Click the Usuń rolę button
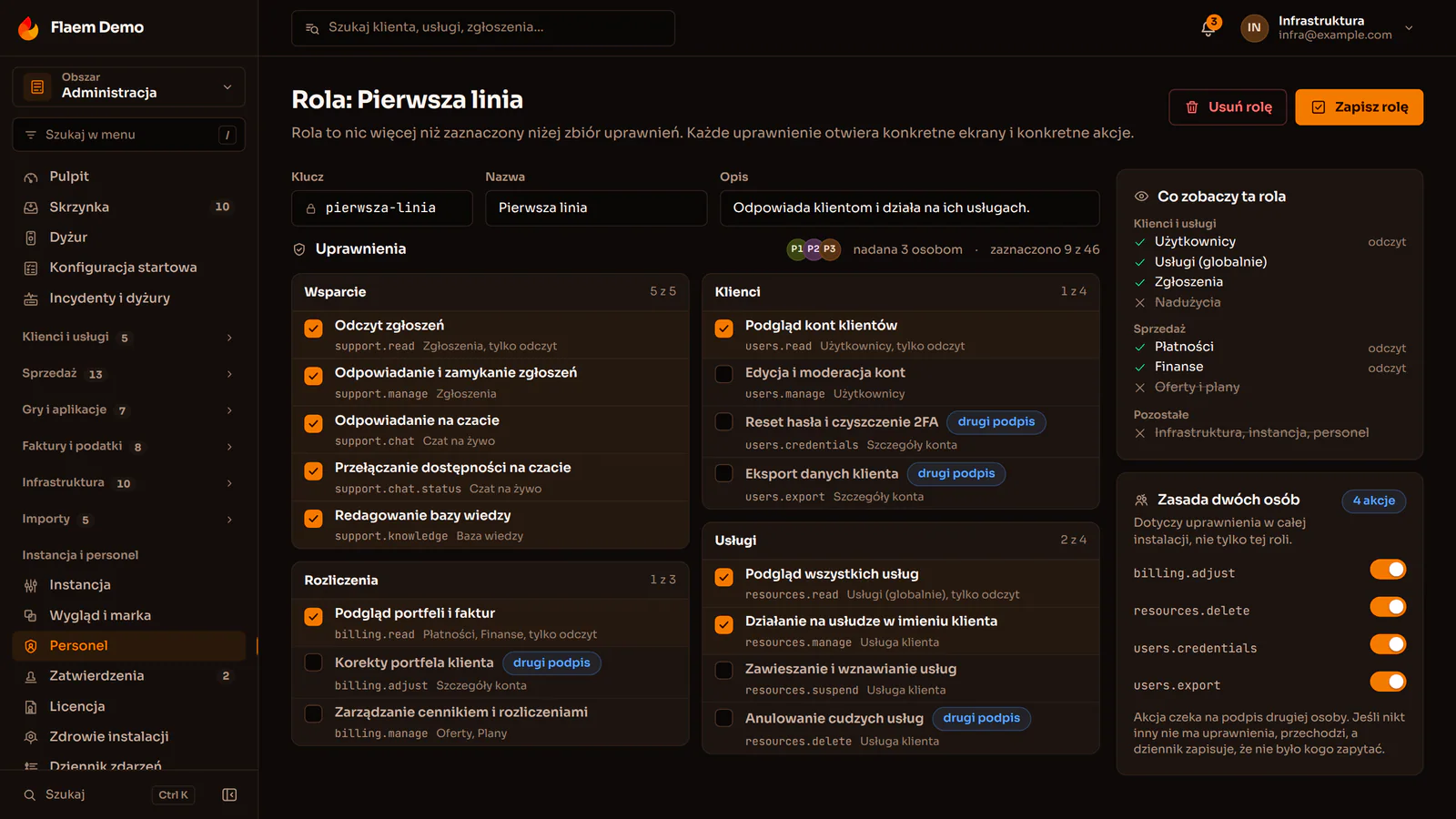The image size is (1456, 819). tap(1228, 107)
